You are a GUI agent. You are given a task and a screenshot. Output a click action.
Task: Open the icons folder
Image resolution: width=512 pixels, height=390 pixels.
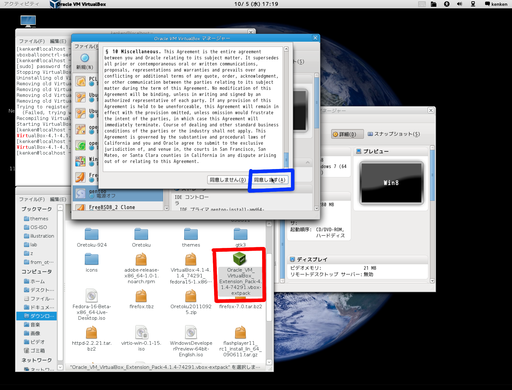92,263
